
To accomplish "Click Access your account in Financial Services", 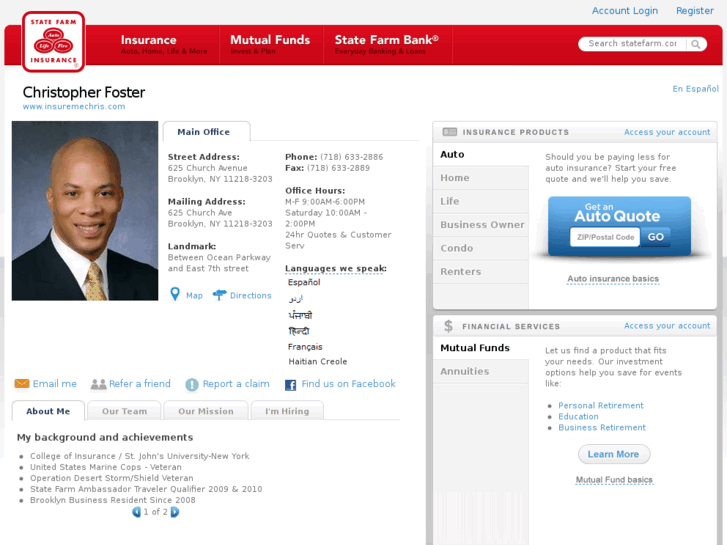I will point(667,326).
